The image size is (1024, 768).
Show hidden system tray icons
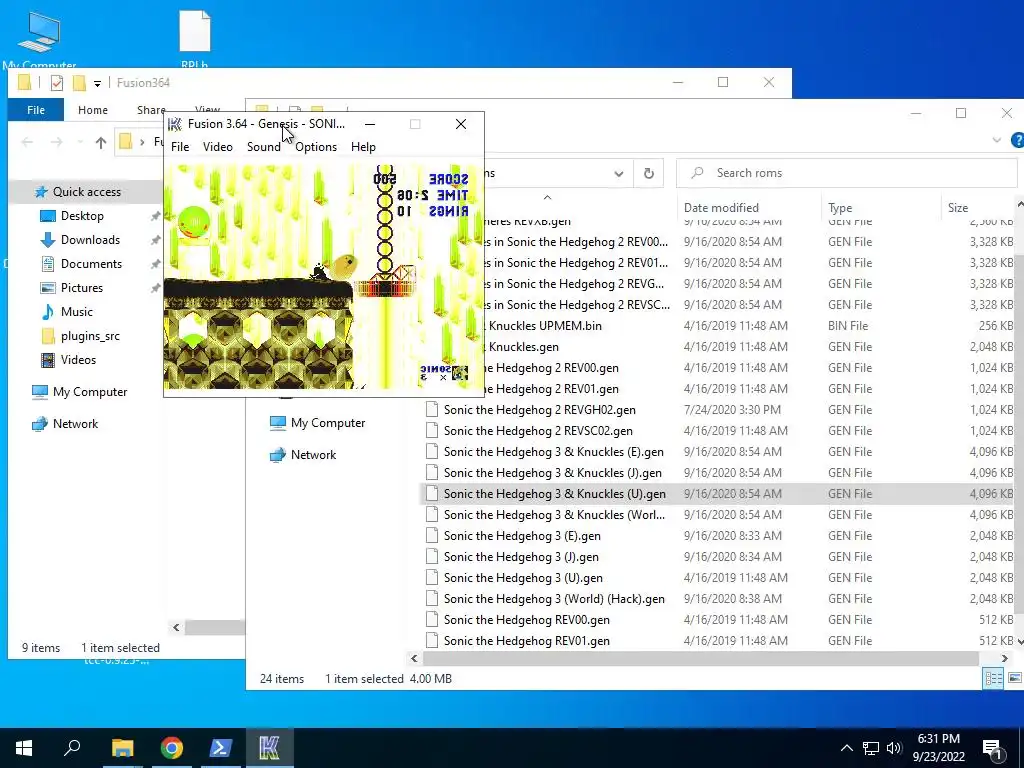click(x=846, y=748)
